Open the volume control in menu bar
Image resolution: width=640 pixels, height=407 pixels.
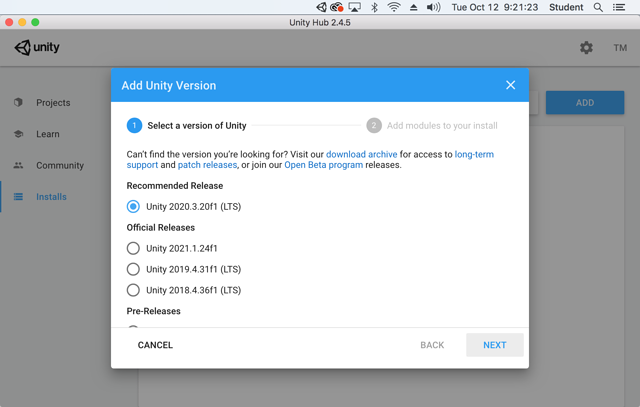coord(433,7)
